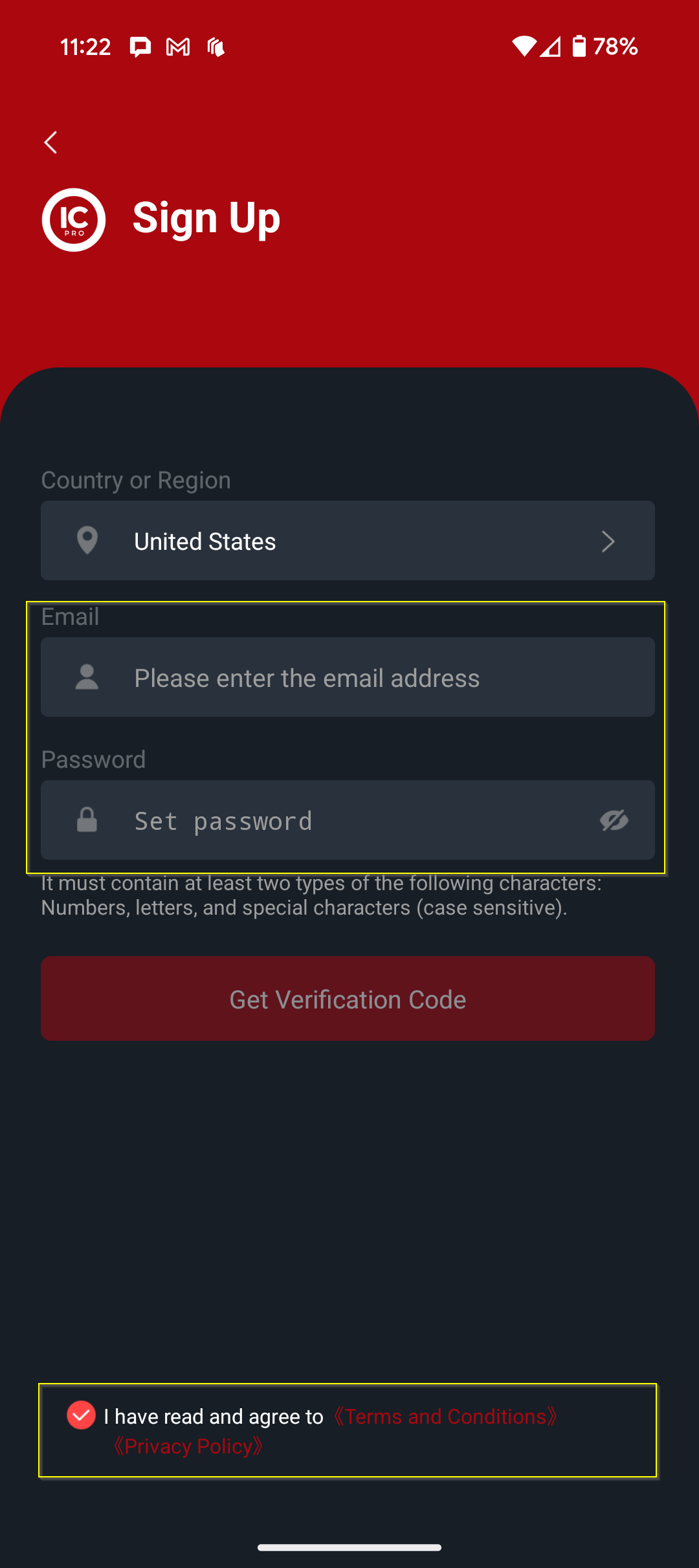Show the password by tapping the eye icon
Screen dimensions: 699x1568
tap(614, 820)
